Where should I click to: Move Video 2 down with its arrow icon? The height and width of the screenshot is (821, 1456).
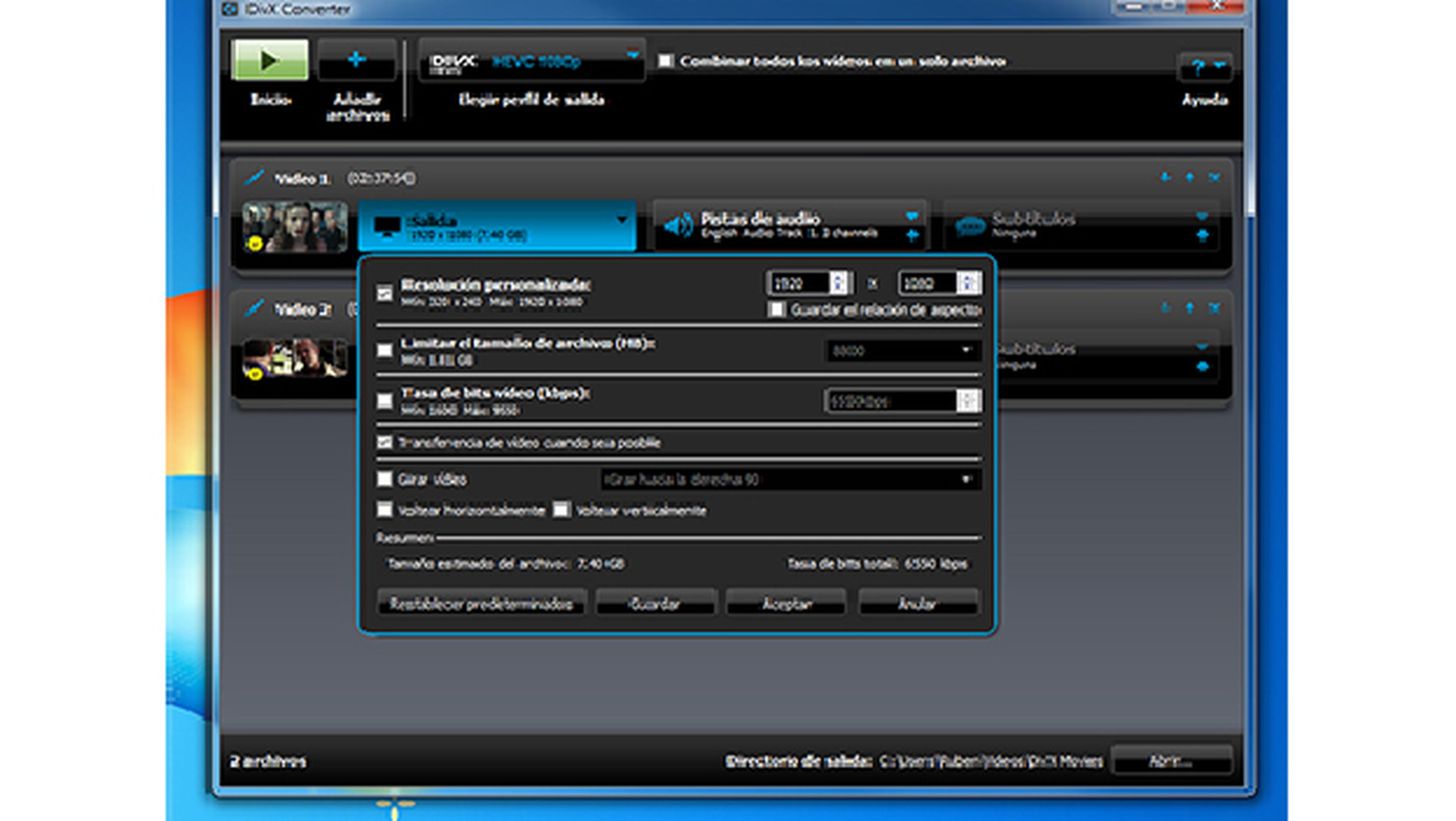point(1166,308)
